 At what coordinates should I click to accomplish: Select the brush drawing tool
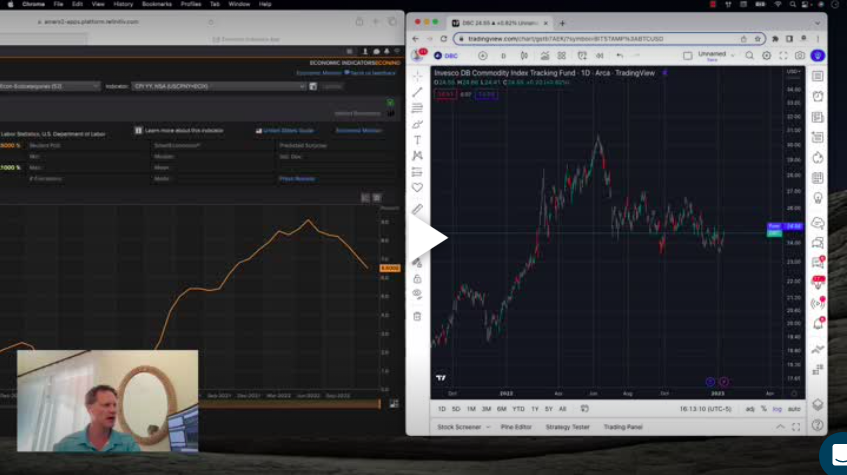(x=417, y=124)
